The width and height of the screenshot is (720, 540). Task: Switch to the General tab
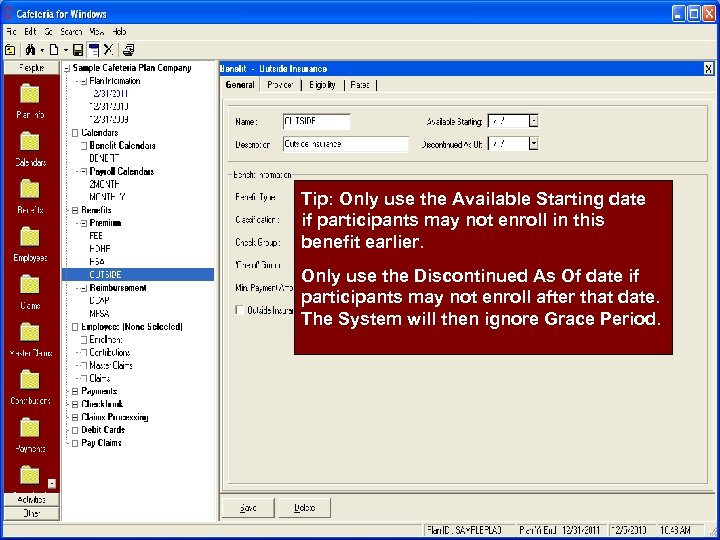[240, 85]
